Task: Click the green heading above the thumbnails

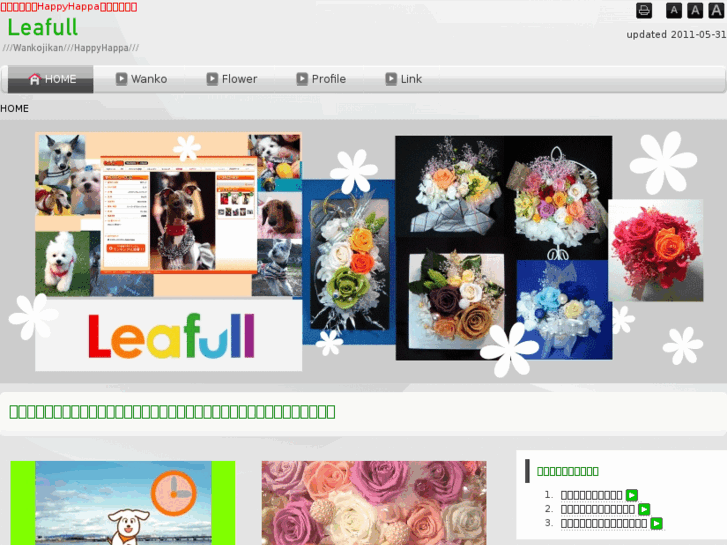Action: tap(172, 411)
